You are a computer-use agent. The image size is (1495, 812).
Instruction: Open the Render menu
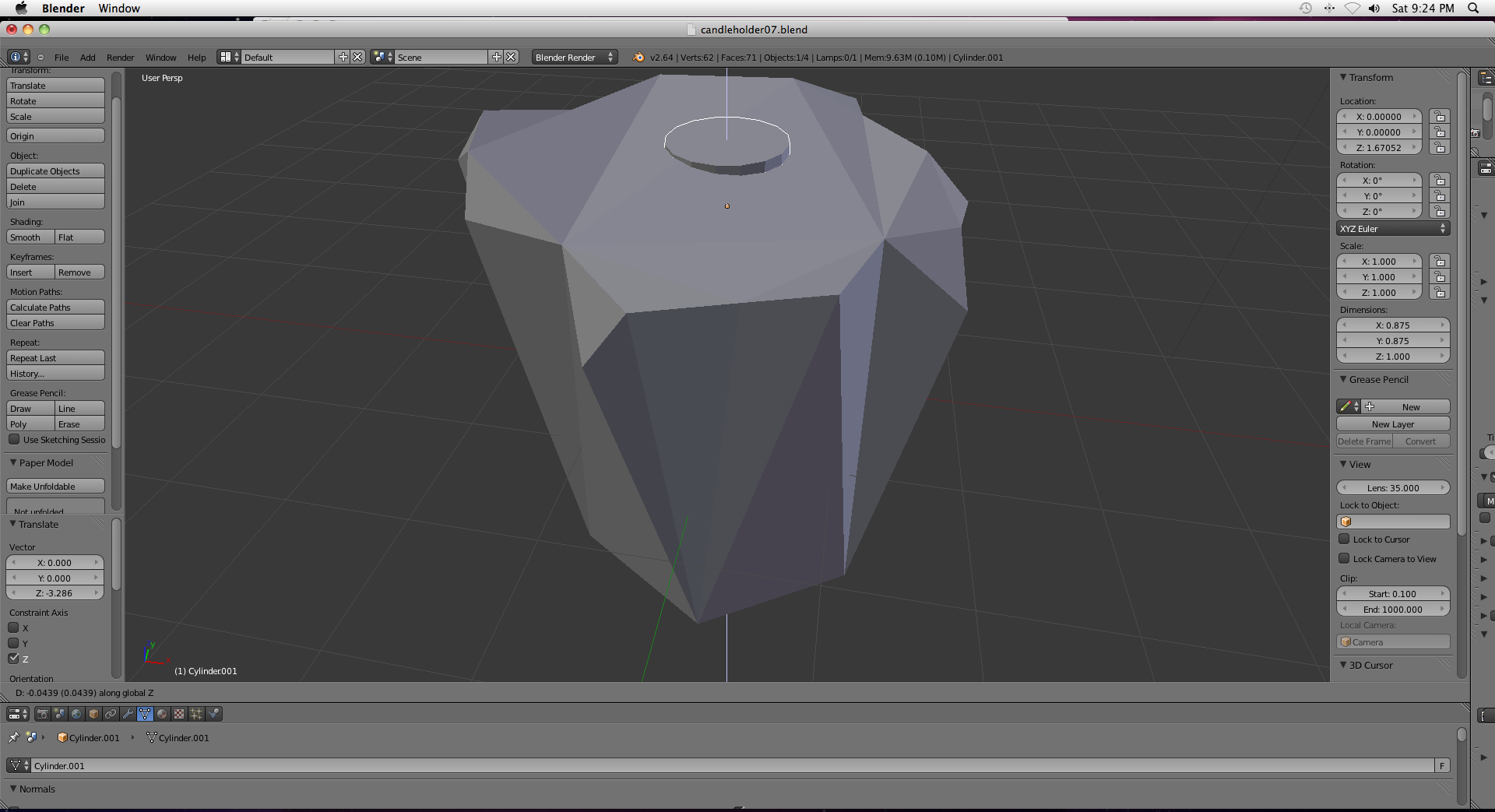pyautogui.click(x=121, y=58)
